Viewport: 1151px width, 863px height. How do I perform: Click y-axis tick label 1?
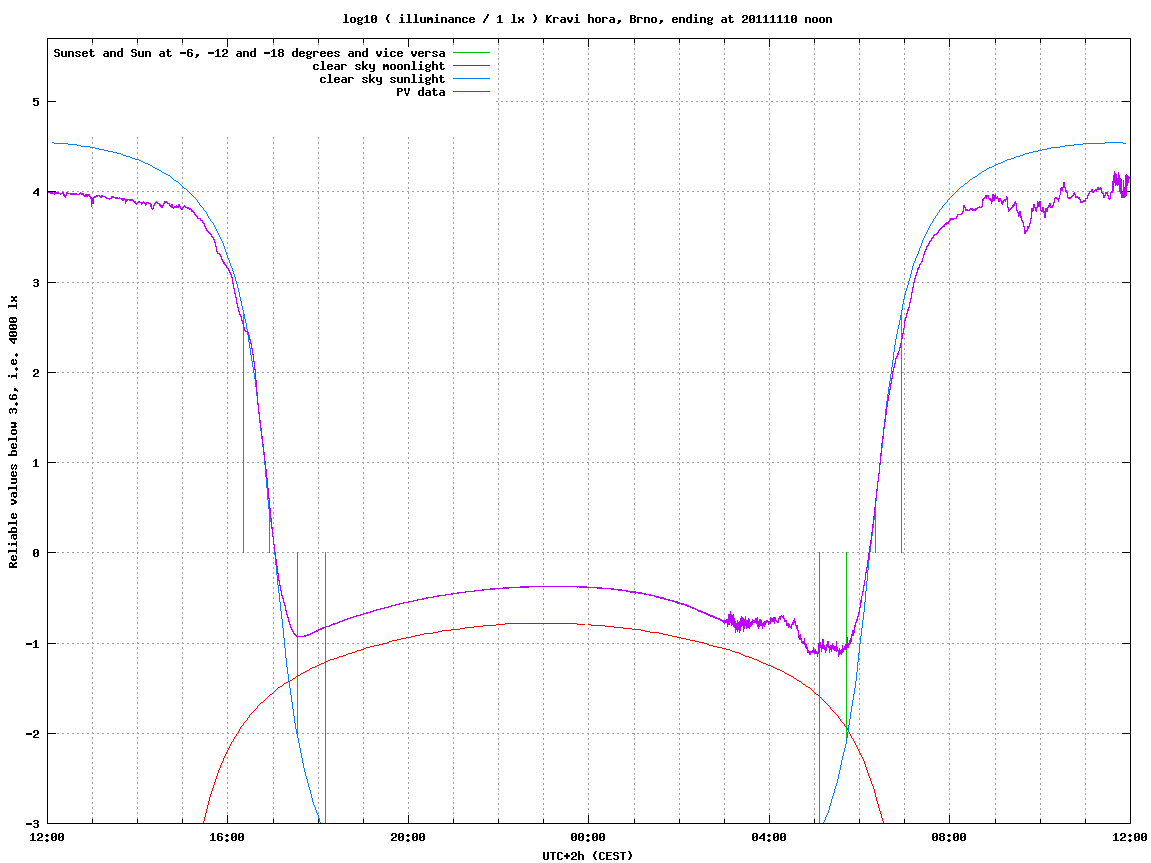pyautogui.click(x=35, y=463)
